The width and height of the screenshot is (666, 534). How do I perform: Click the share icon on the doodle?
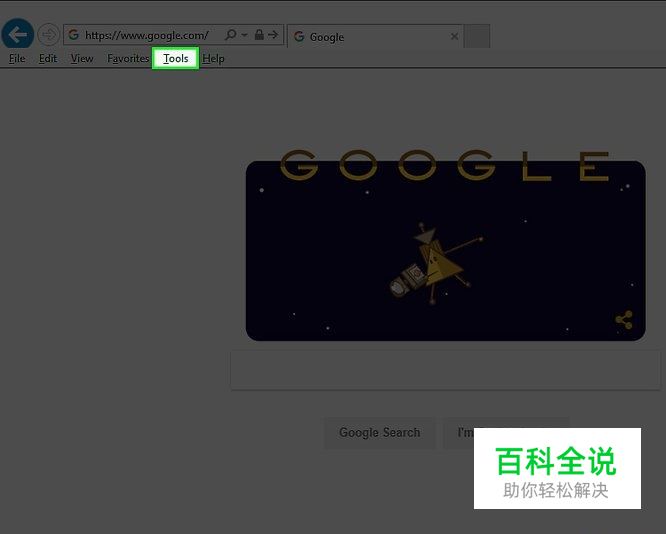point(624,320)
